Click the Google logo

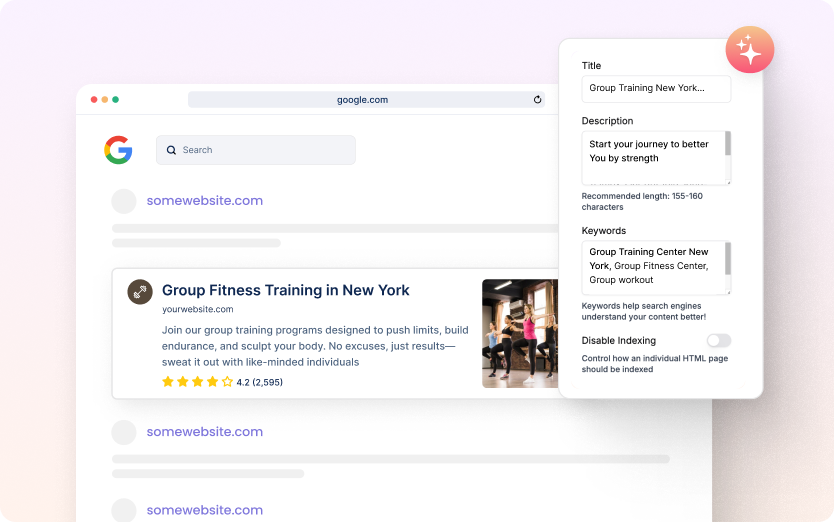pyautogui.click(x=118, y=150)
